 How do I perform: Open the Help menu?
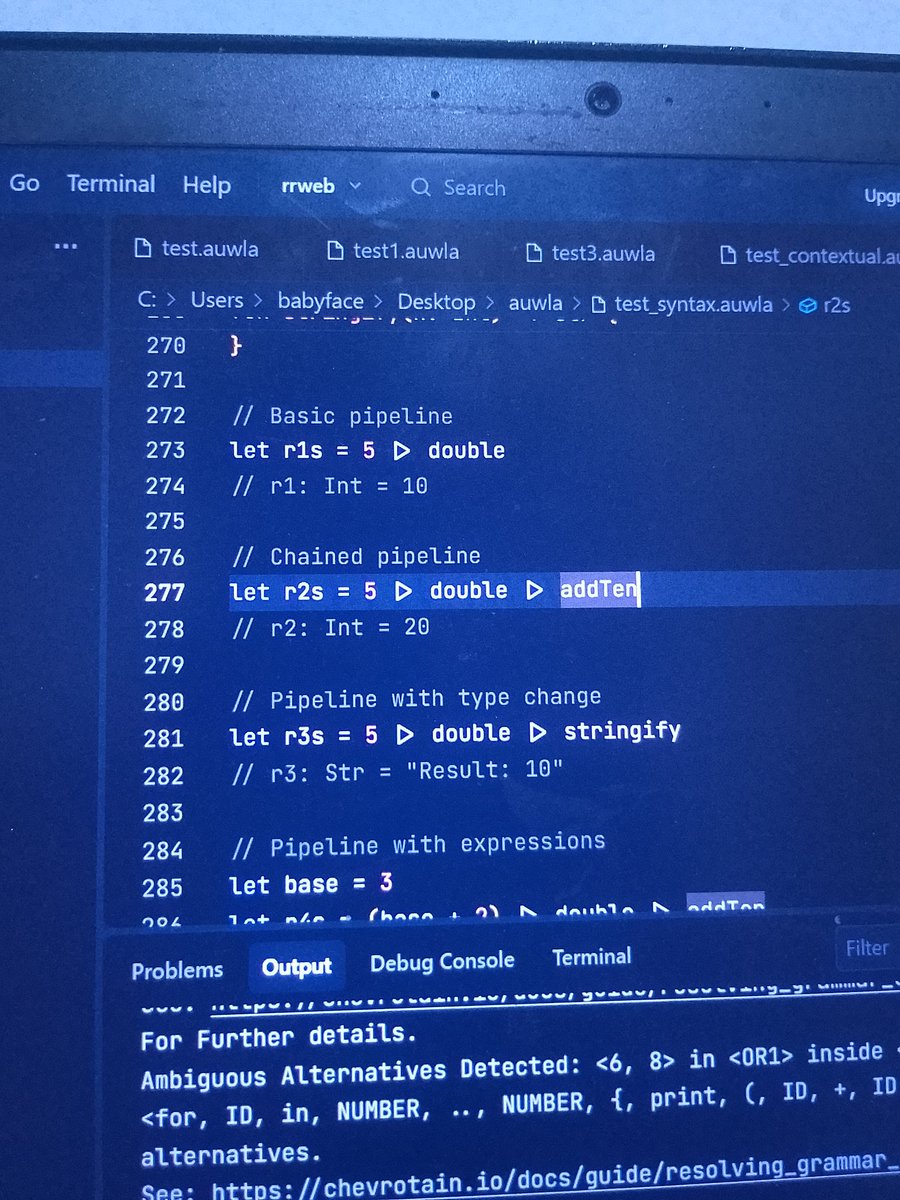click(x=207, y=185)
